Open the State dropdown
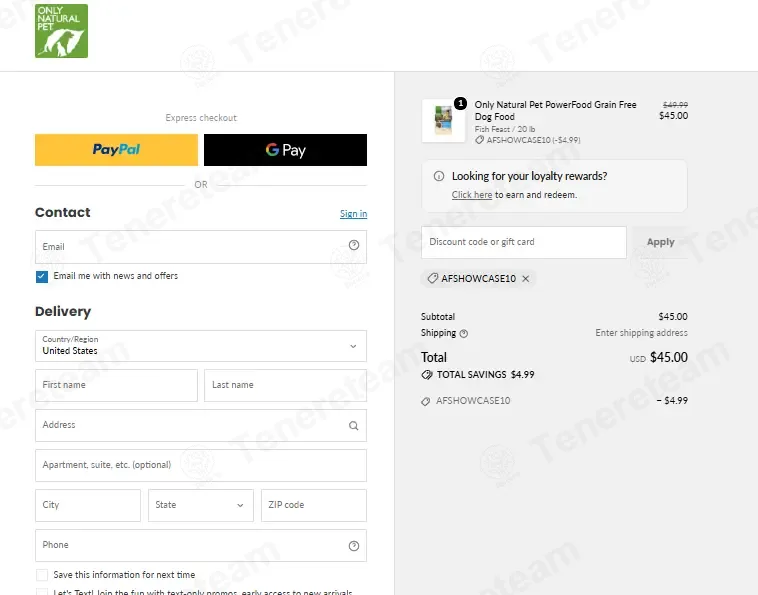Screen dimensions: 758x595 [x=201, y=506]
